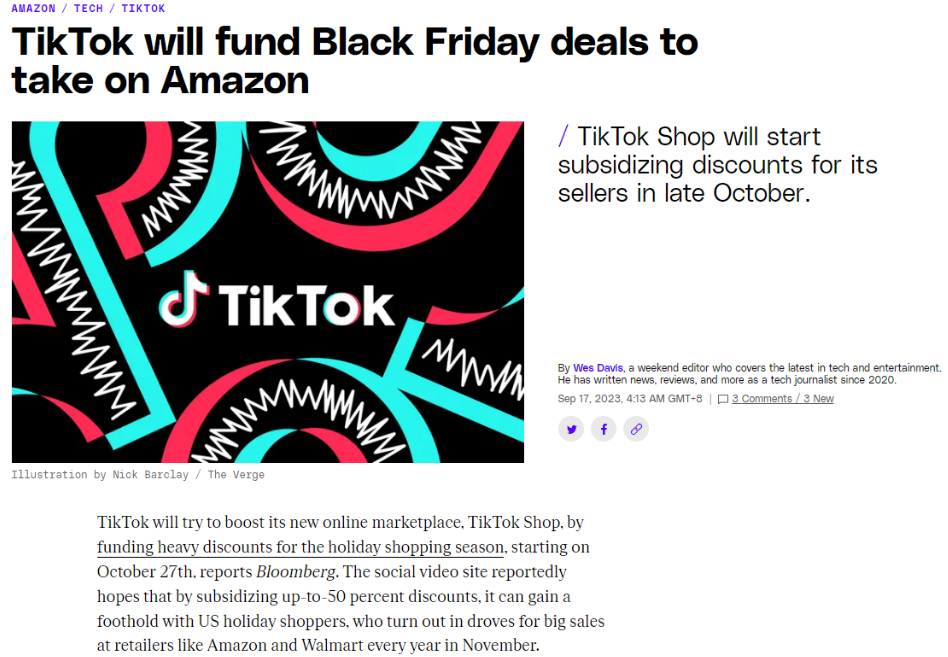Click the TikTok note logo in illustration
This screenshot has width=948, height=657.
[183, 300]
